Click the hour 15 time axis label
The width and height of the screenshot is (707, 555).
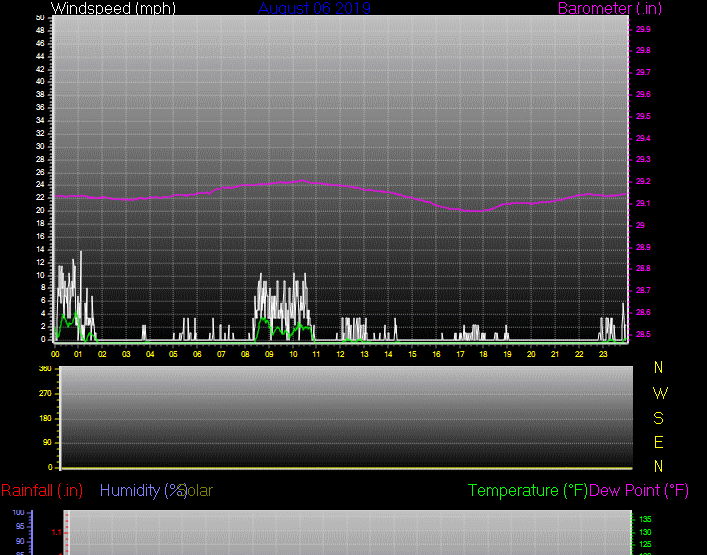(412, 354)
